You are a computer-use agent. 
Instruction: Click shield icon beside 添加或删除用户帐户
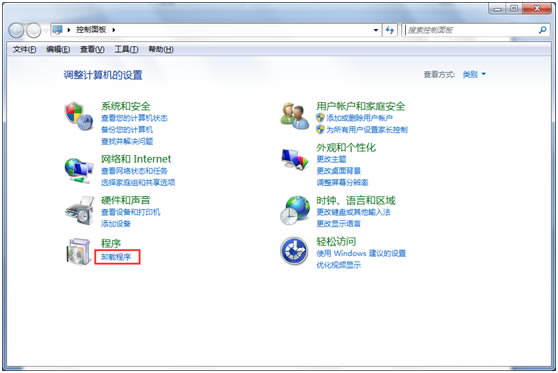click(x=320, y=117)
